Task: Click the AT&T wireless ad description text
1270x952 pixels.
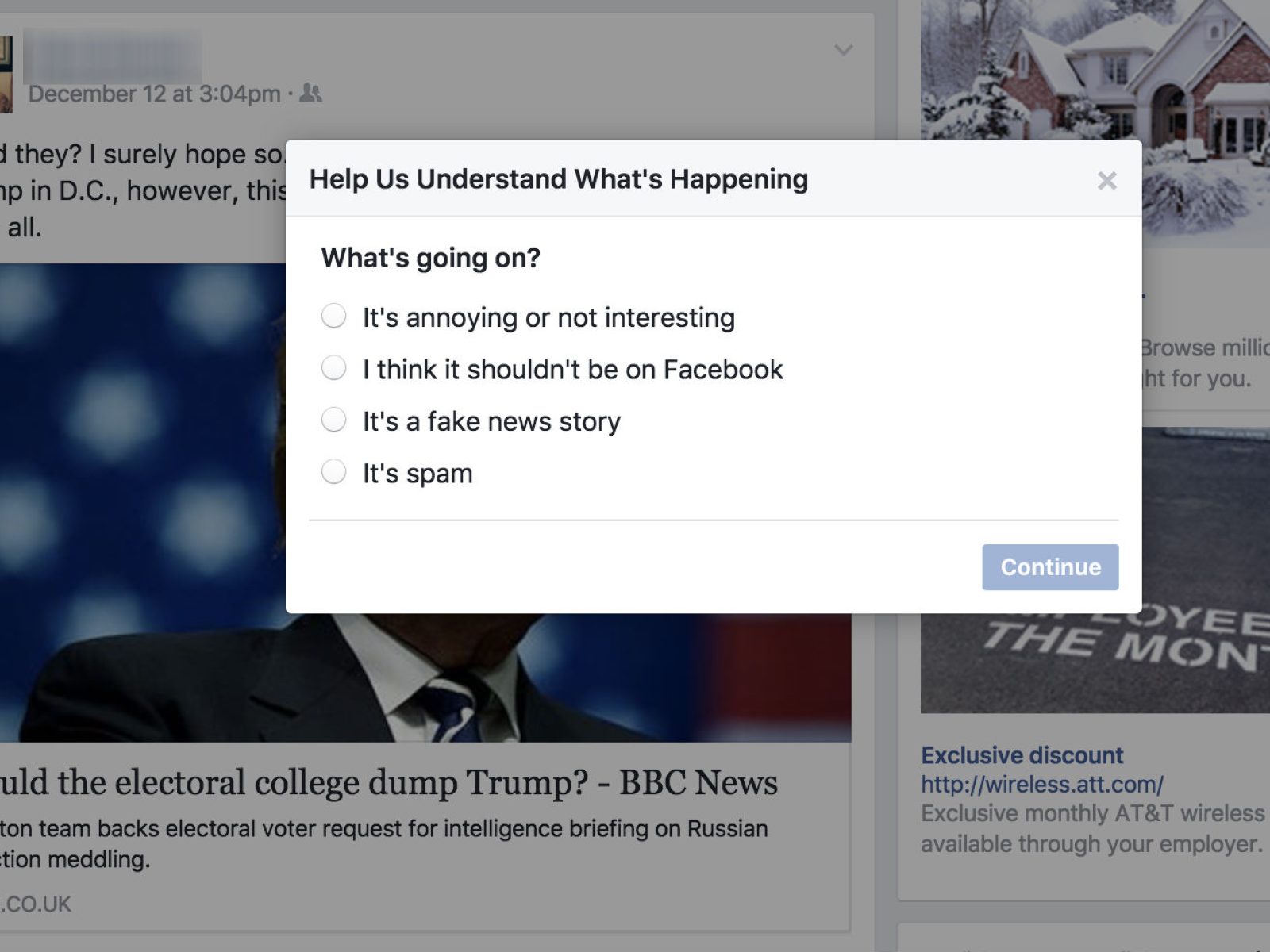Action: point(1092,829)
